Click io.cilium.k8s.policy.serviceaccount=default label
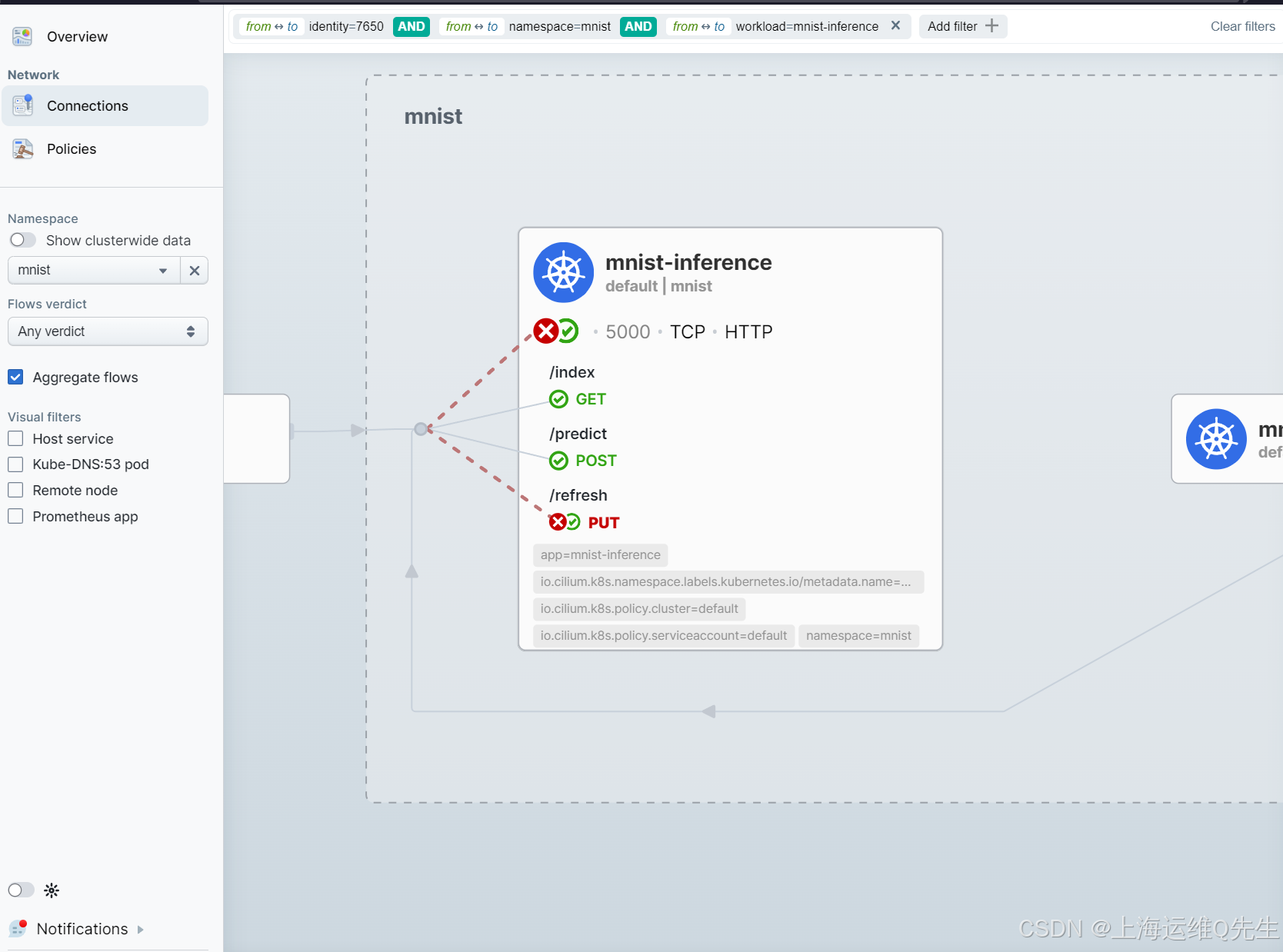 point(663,635)
